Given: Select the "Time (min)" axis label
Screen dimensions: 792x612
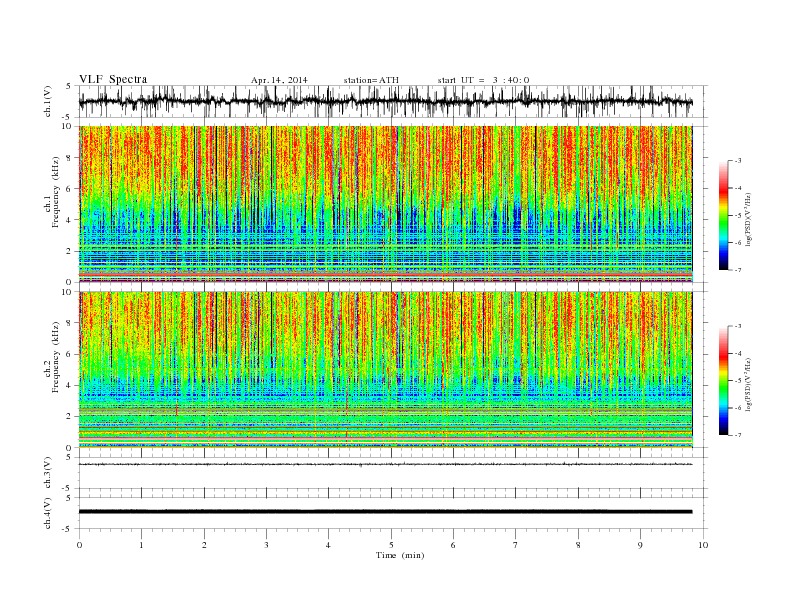Looking at the screenshot, I should click(400, 555).
